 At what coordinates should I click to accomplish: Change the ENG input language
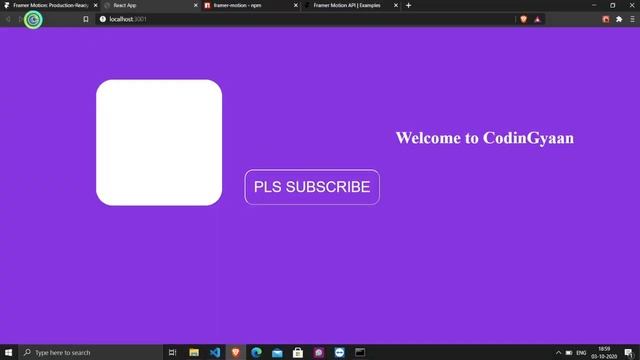click(581, 353)
